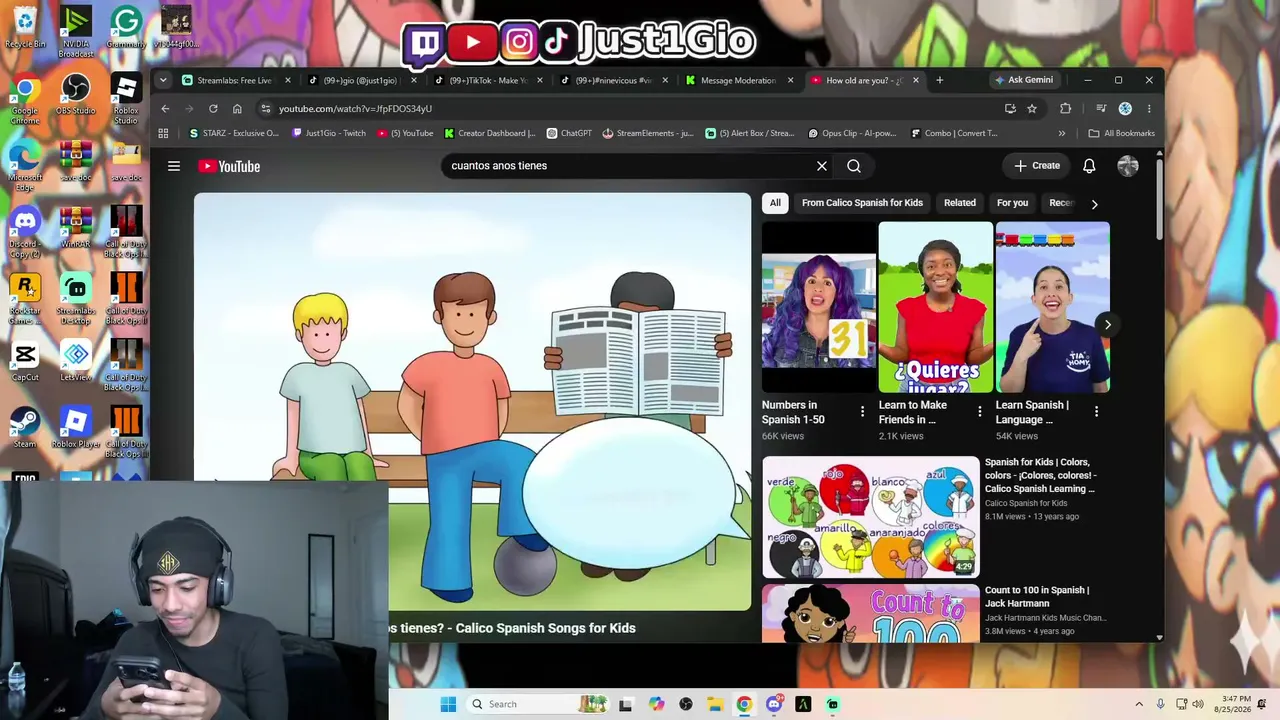
Task: Open the All Bookmarks folder
Action: point(1122,133)
